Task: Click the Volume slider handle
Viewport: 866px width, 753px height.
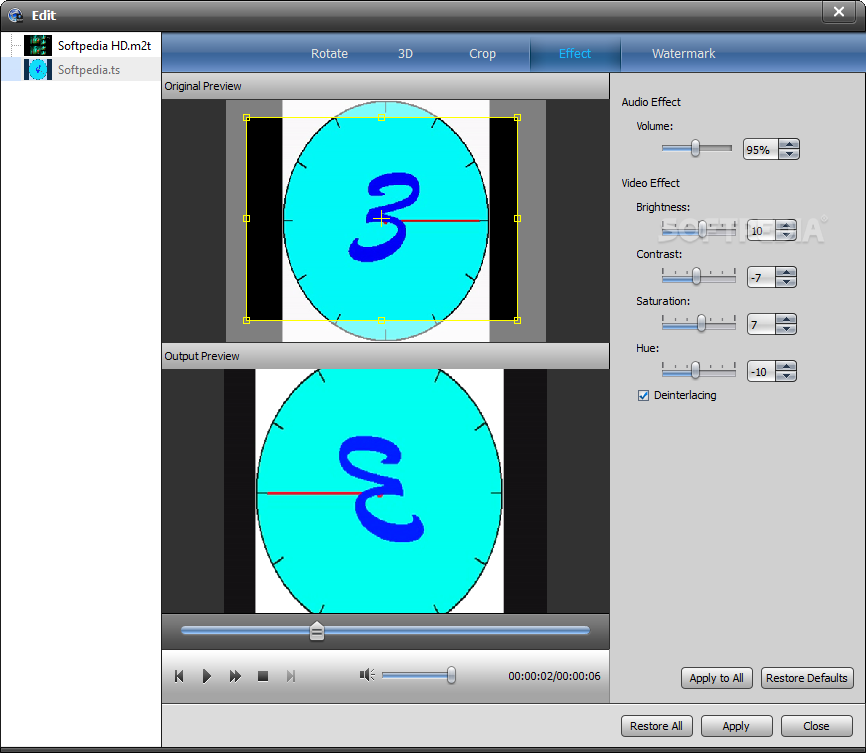Action: point(695,148)
